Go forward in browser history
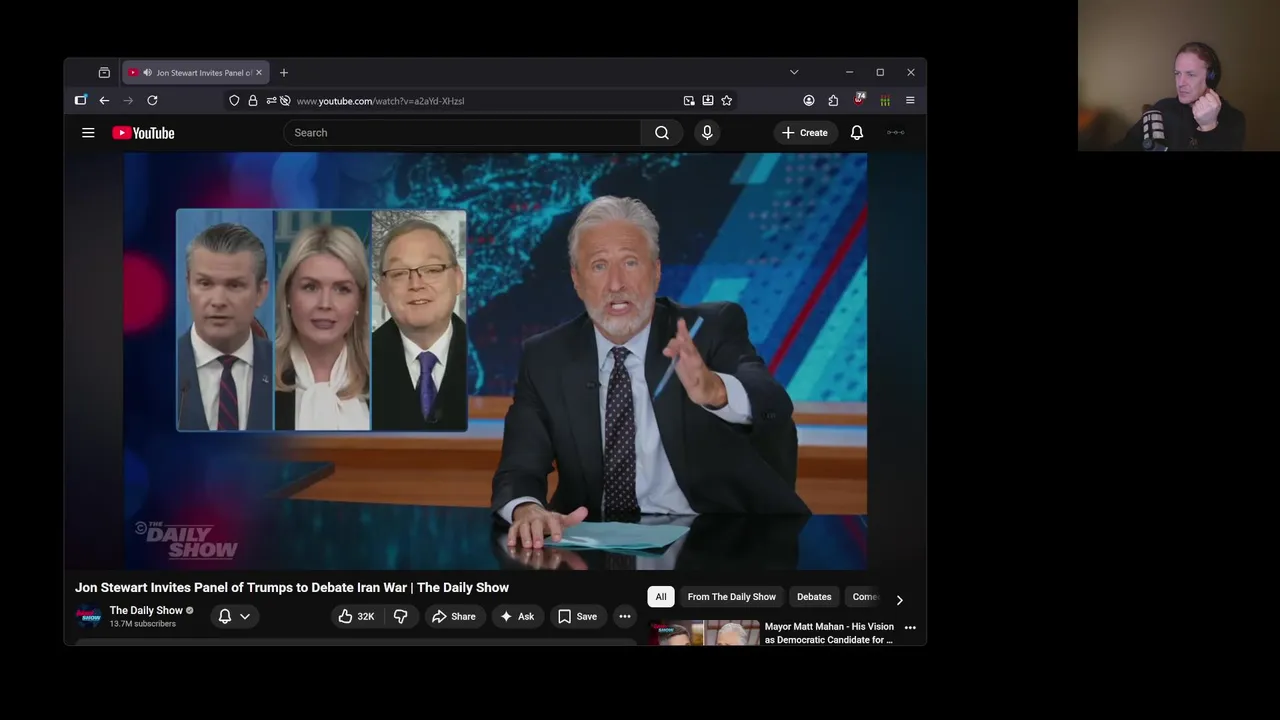Viewport: 1280px width, 720px height. point(128,100)
